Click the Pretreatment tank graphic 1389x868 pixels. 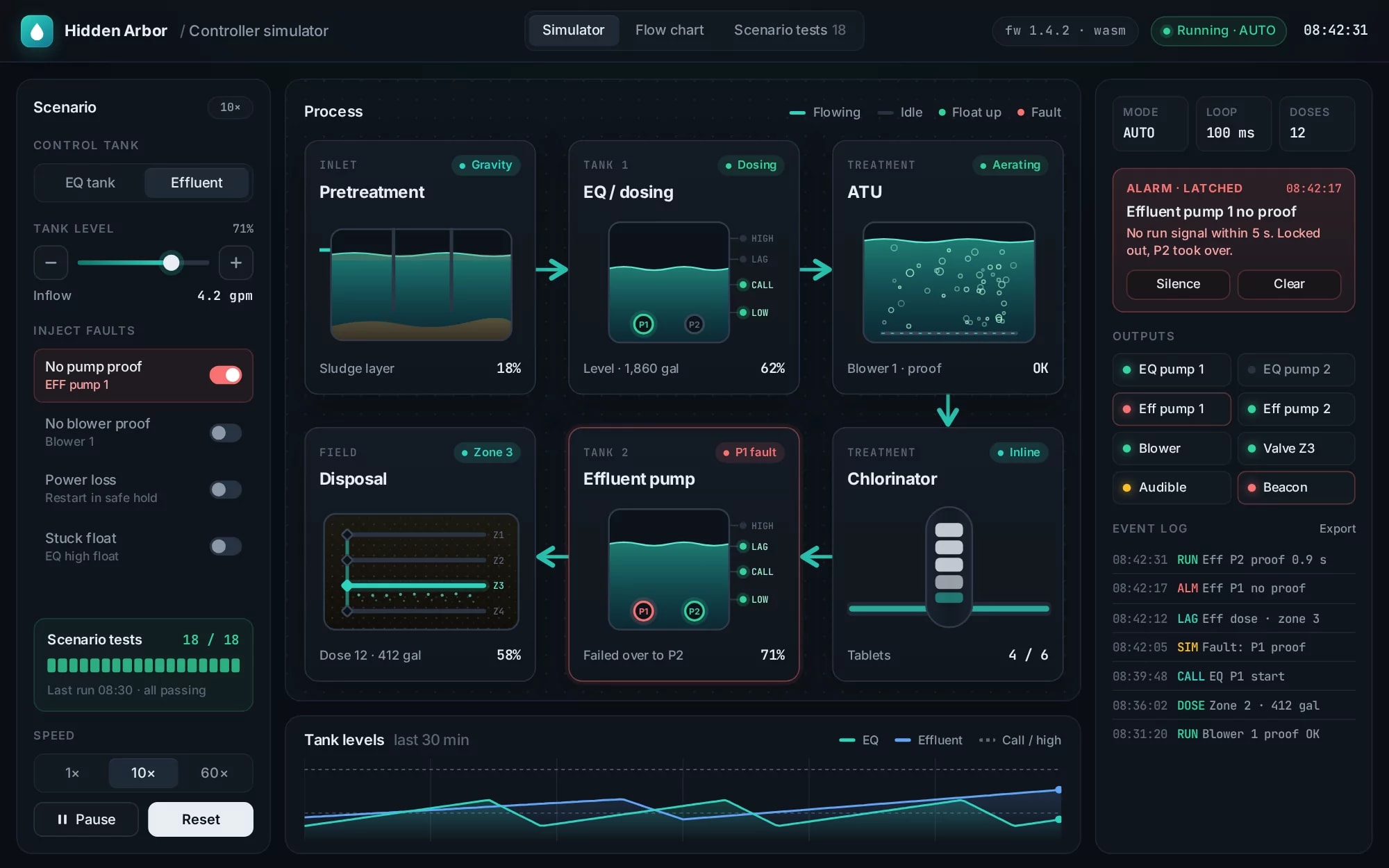(421, 285)
